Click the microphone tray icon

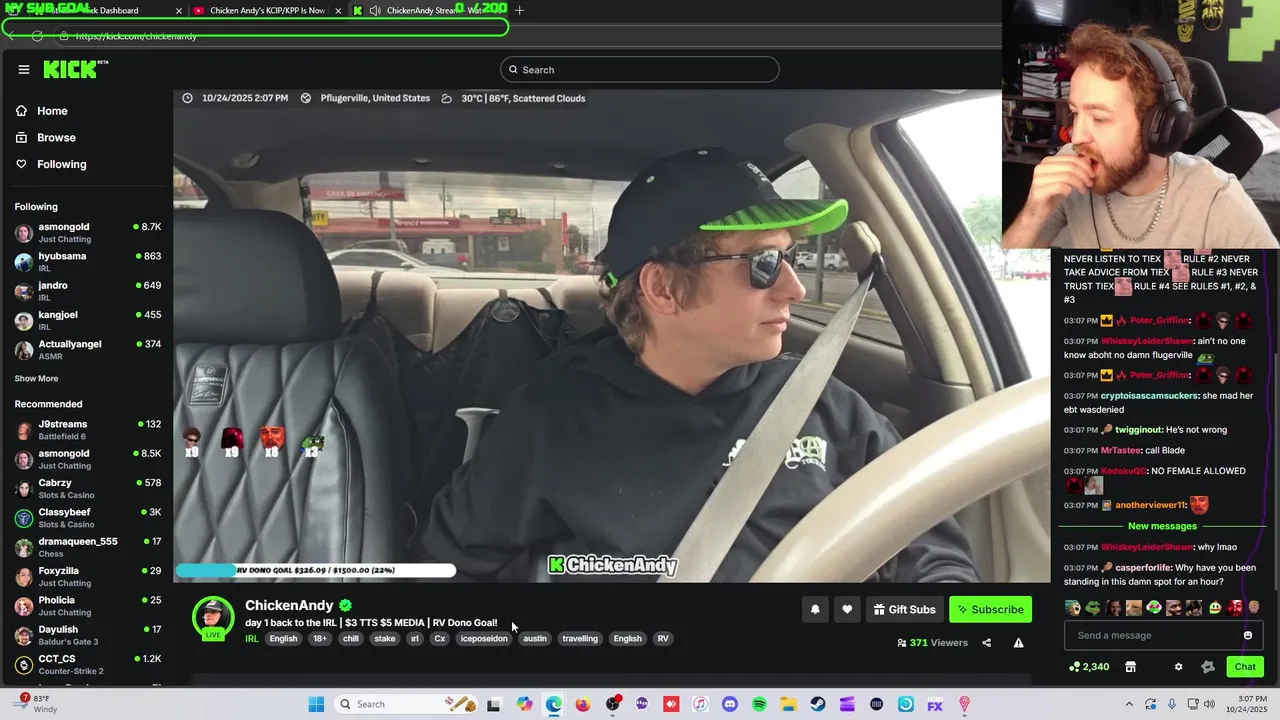tap(1172, 704)
